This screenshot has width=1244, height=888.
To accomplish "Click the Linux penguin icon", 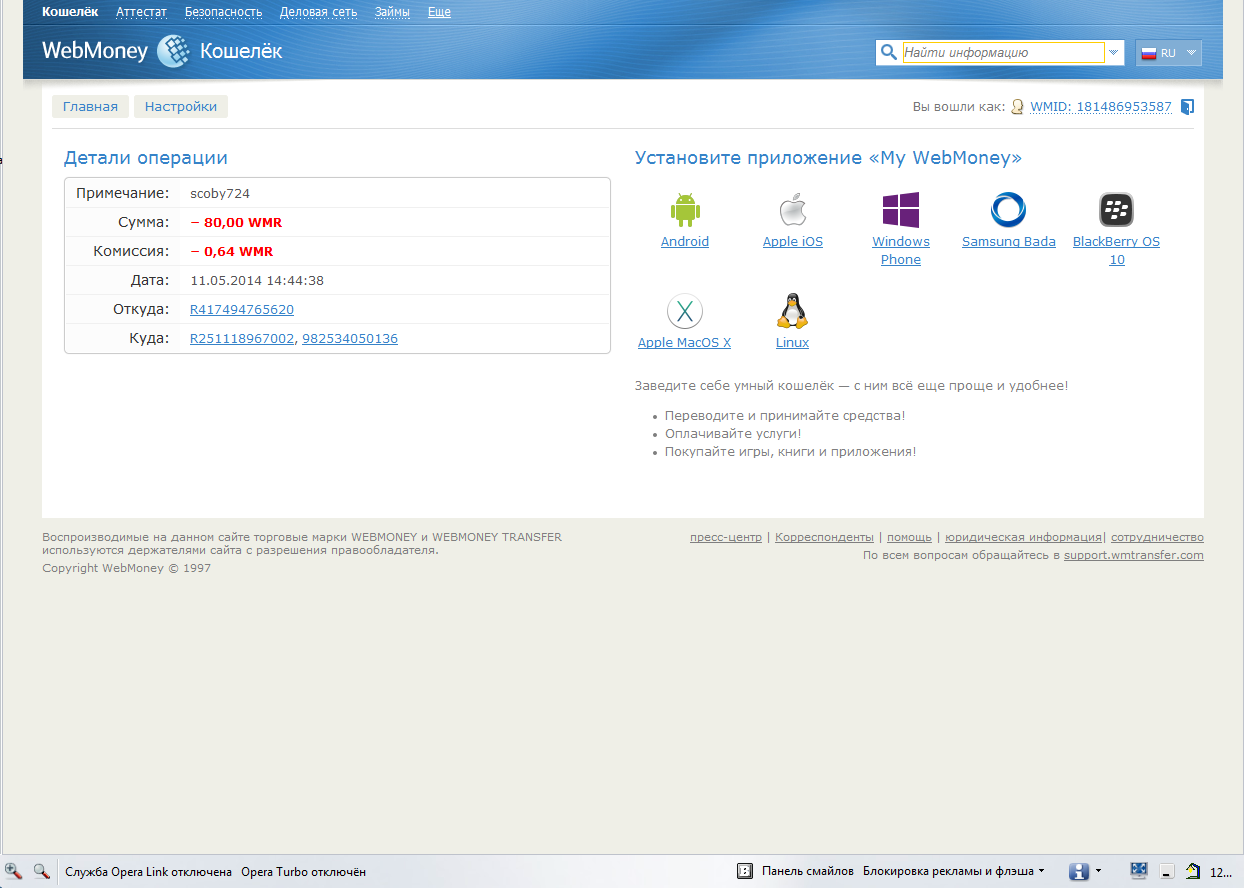I will [x=792, y=311].
